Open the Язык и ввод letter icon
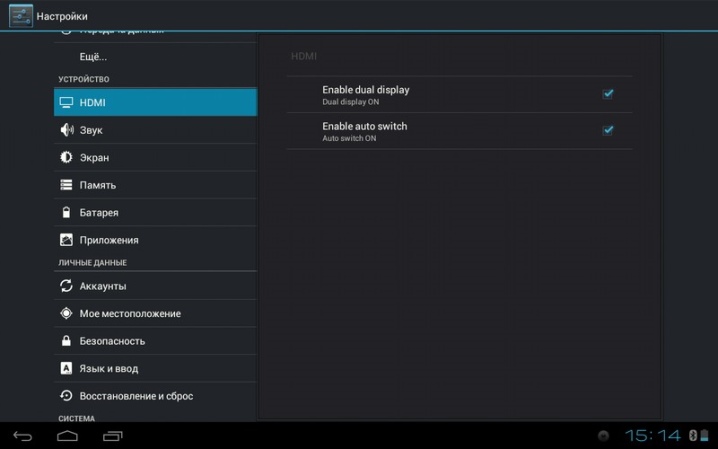 click(66, 368)
